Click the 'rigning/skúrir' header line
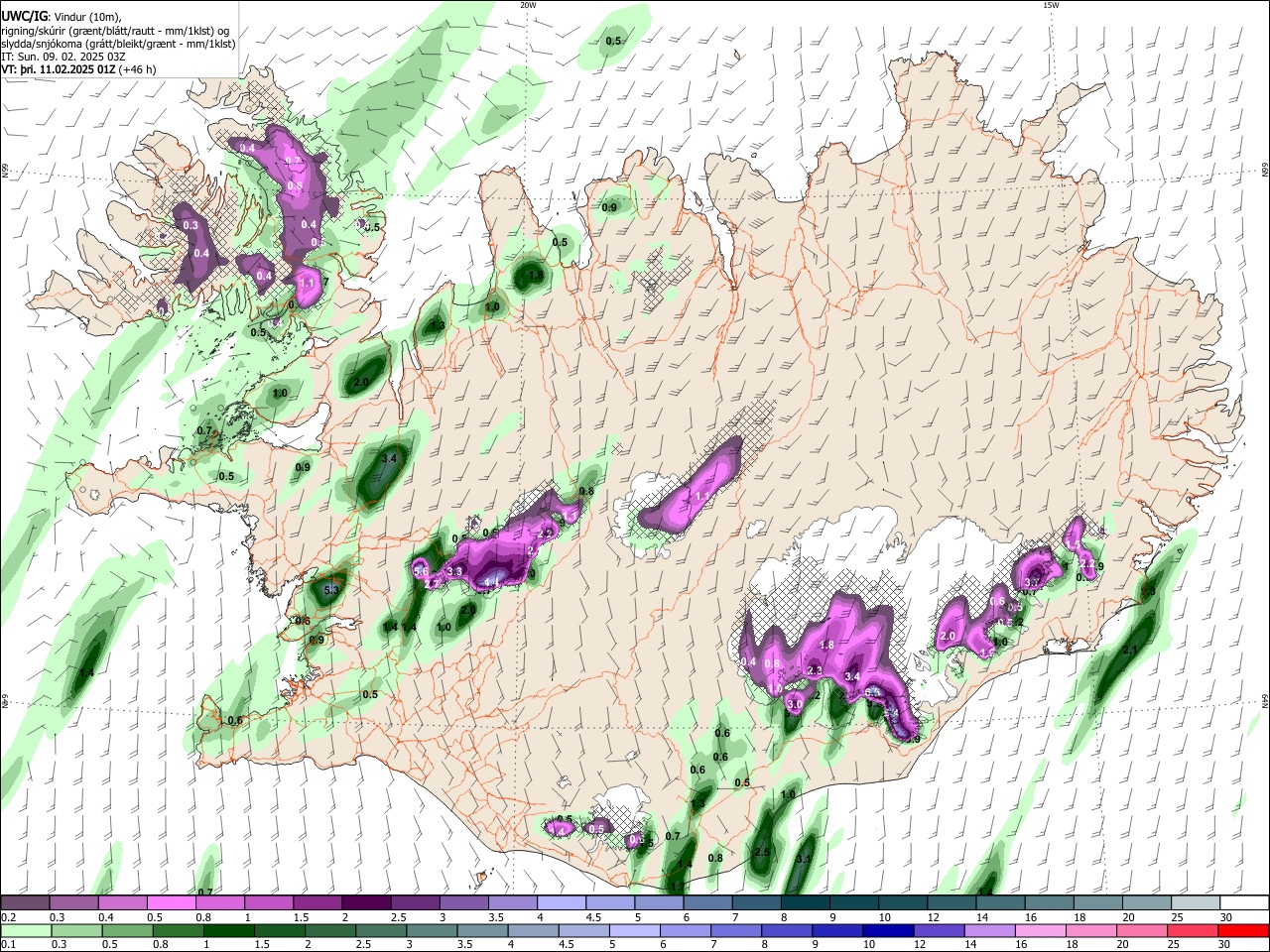1270x952 pixels. 114,30
